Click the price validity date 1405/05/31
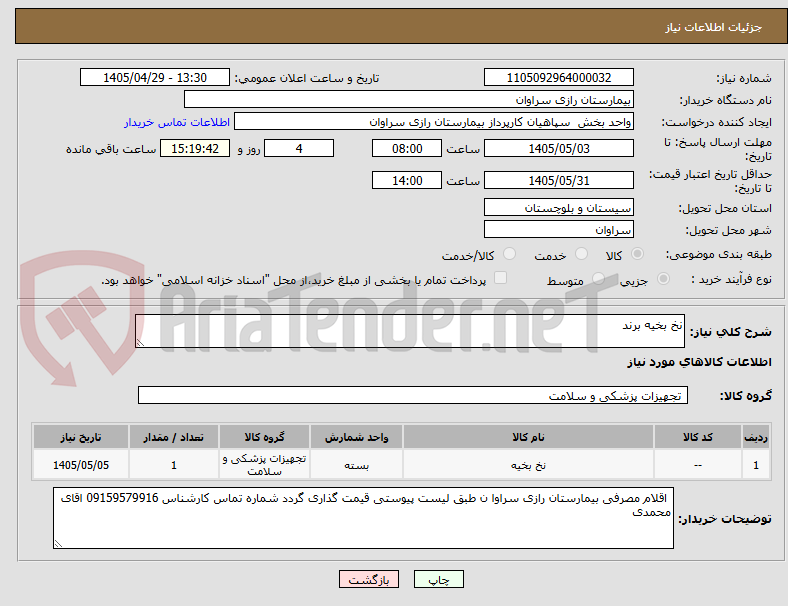The width and height of the screenshot is (788, 606). 558,180
